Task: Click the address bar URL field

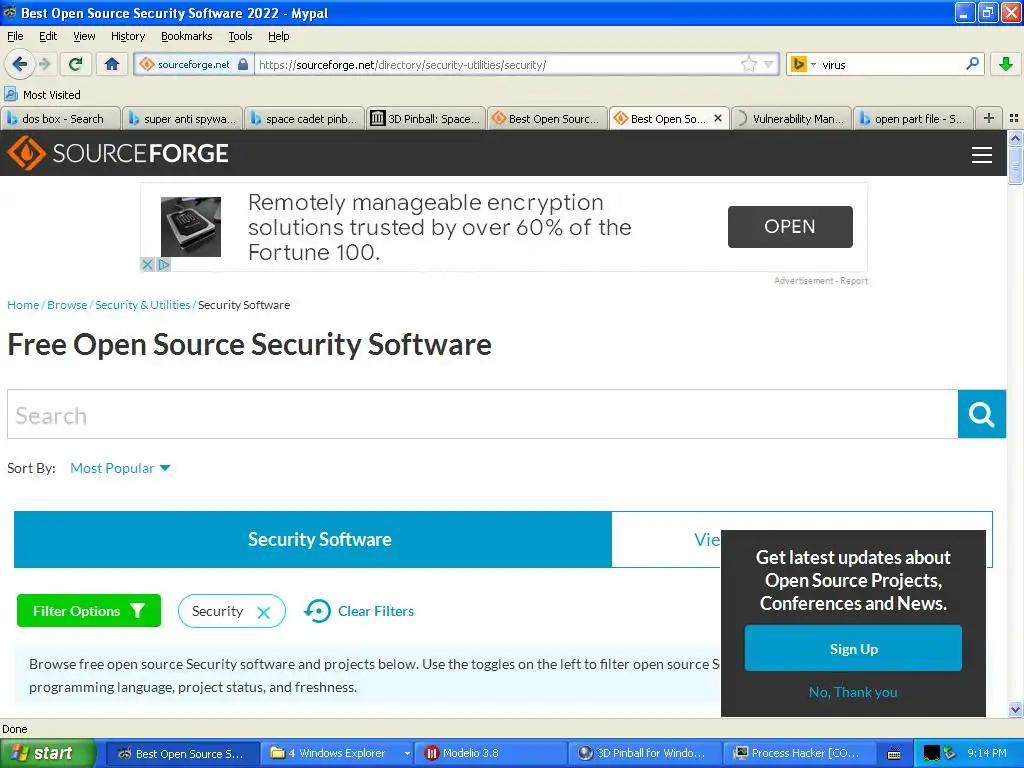Action: (496, 65)
